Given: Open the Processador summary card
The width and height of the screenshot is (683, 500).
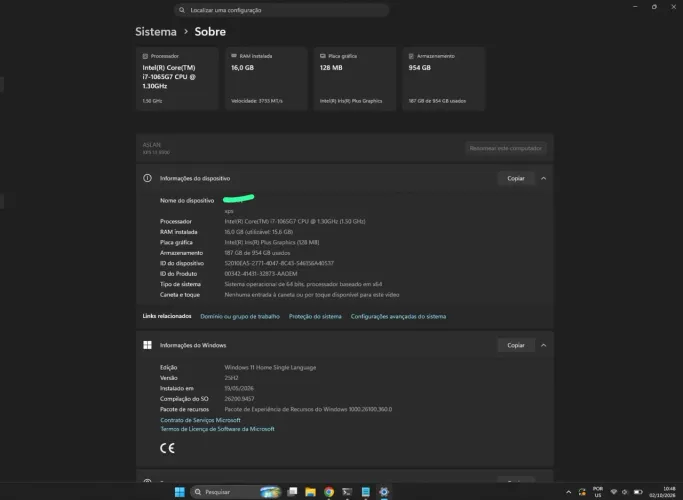Looking at the screenshot, I should pos(177,79).
